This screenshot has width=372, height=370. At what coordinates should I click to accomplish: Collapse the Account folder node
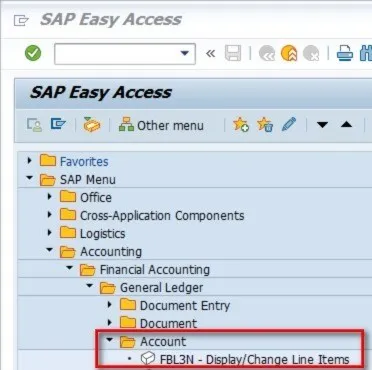110,340
